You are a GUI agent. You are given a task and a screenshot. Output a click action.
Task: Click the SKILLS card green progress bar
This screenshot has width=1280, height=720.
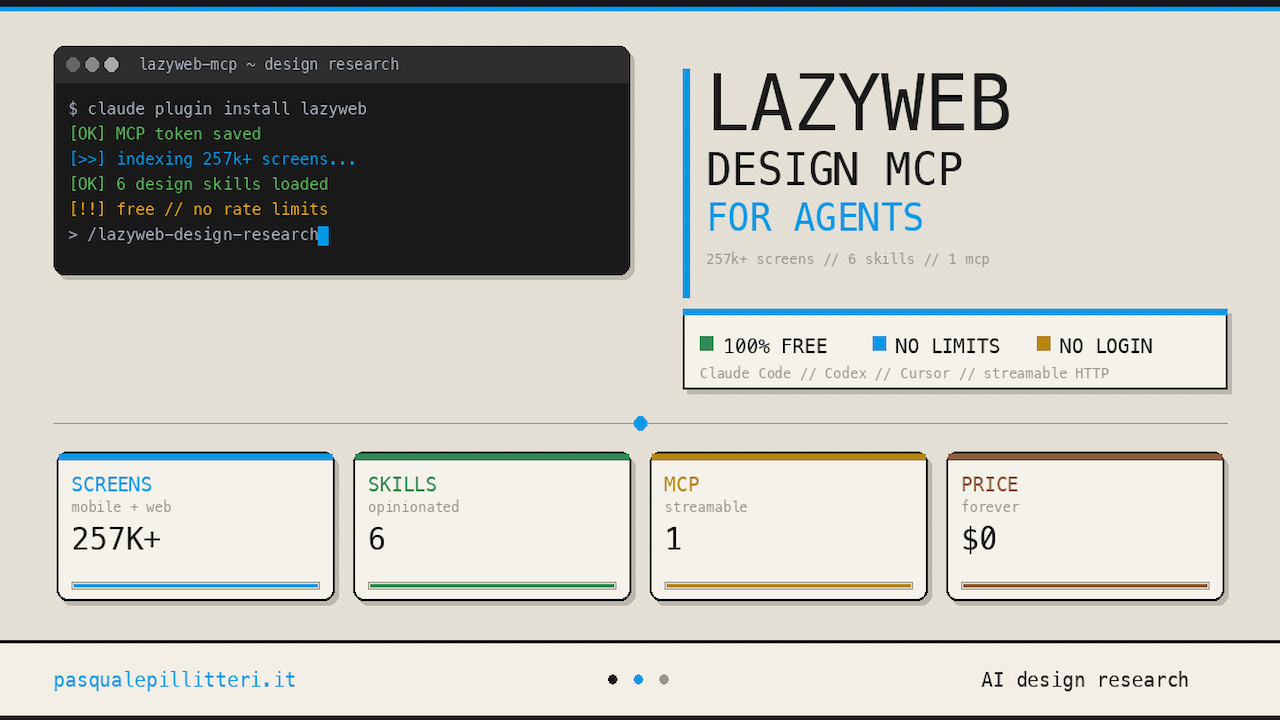pyautogui.click(x=492, y=586)
